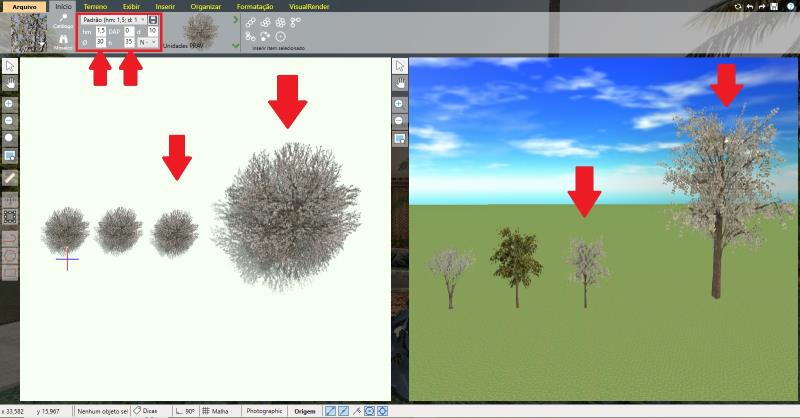Click the Mirador binoculars icon
800x418 pixels.
[x=63, y=41]
